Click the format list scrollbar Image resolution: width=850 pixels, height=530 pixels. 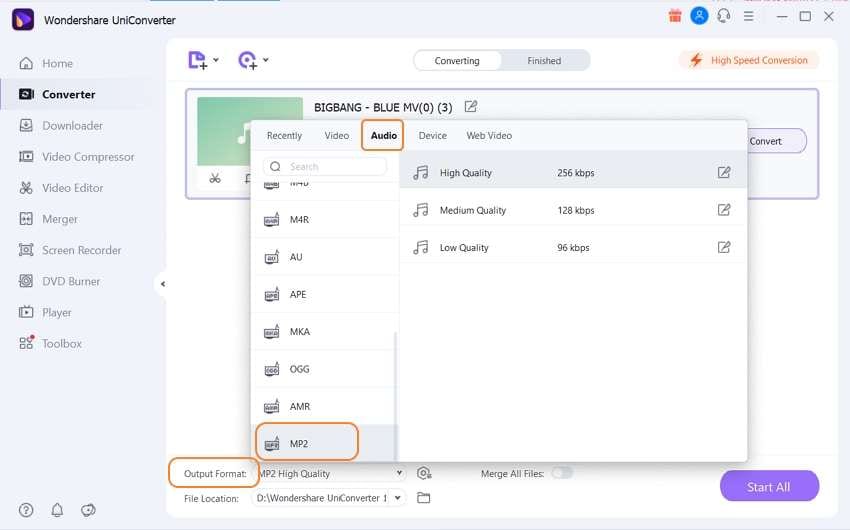395,395
